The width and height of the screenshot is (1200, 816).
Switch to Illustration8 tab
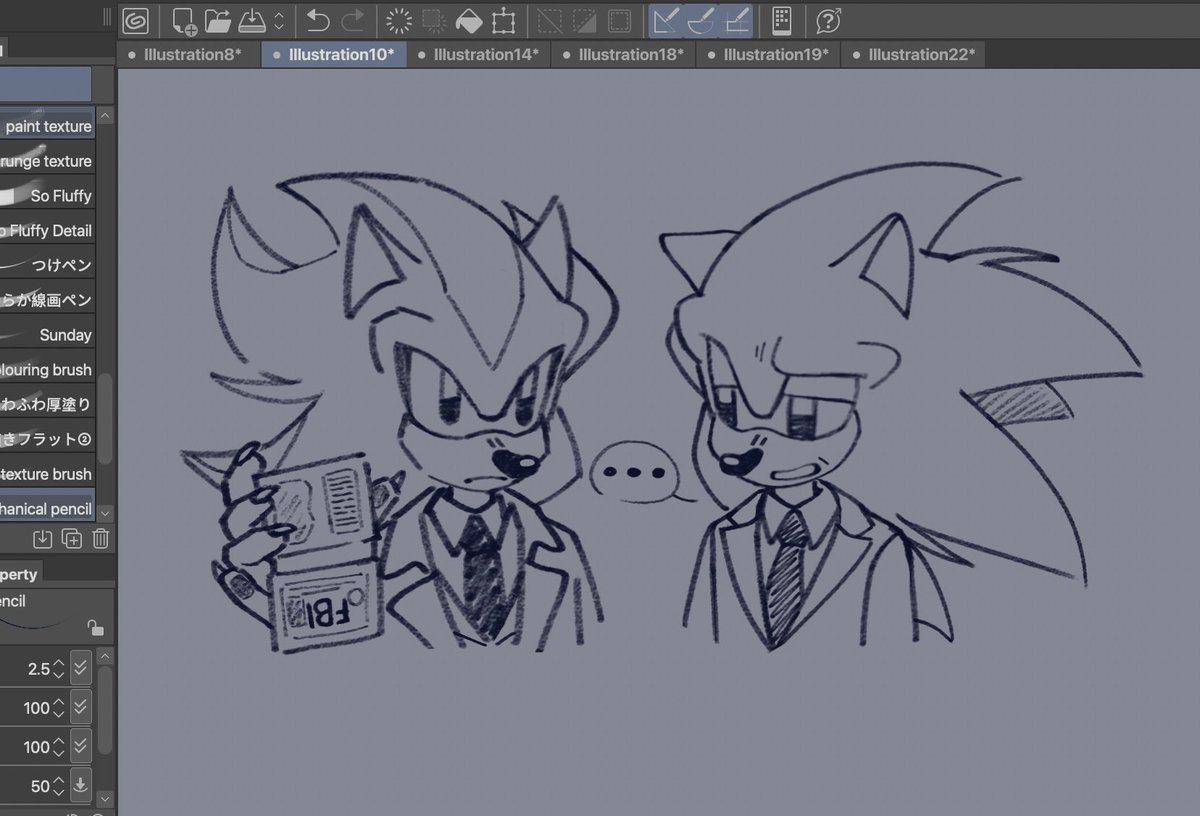189,55
